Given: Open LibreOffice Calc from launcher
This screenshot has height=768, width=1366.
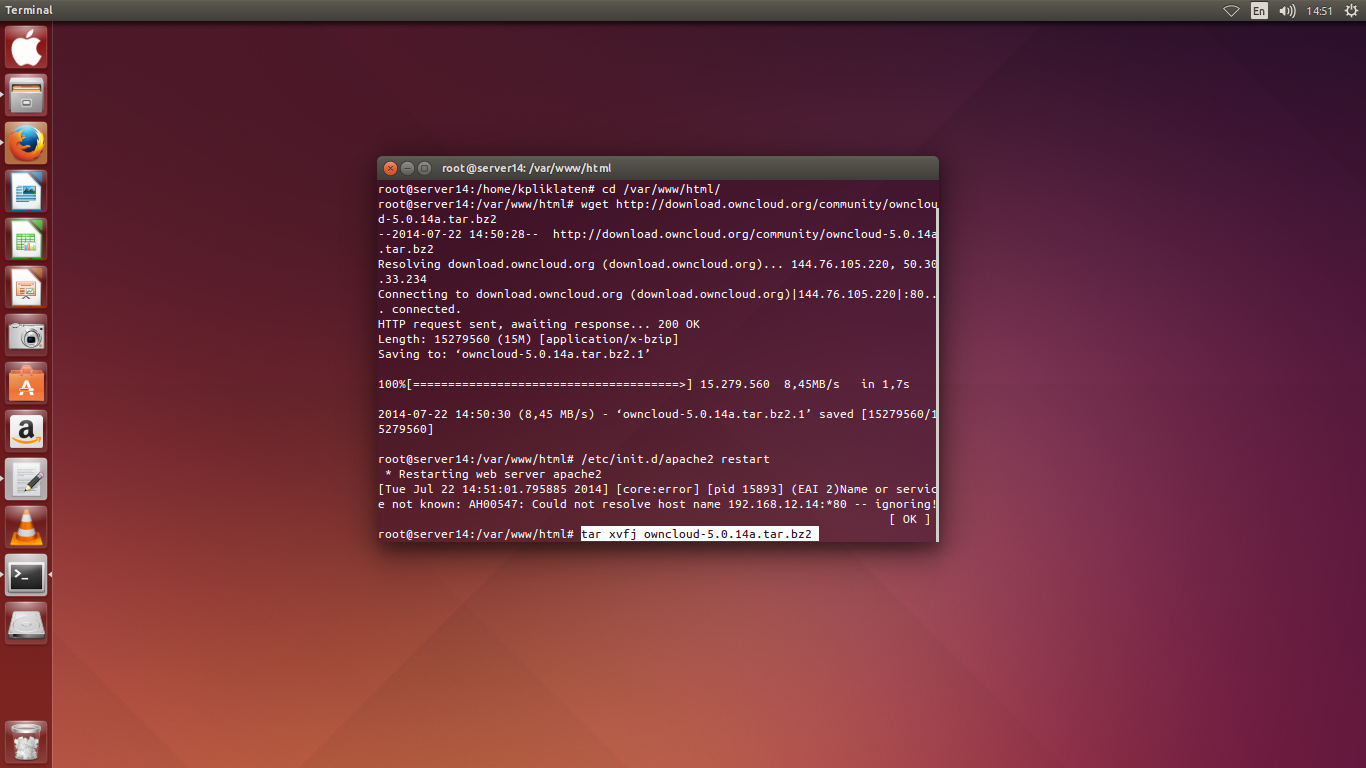Looking at the screenshot, I should coord(26,239).
